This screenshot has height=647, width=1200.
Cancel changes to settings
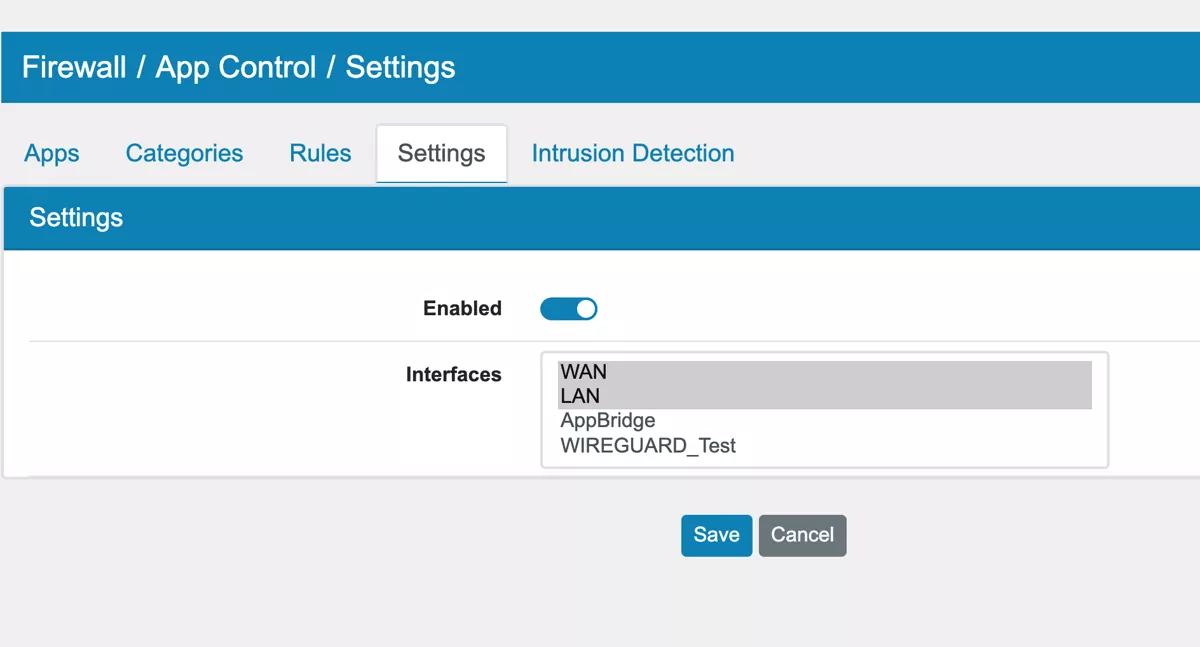point(802,535)
